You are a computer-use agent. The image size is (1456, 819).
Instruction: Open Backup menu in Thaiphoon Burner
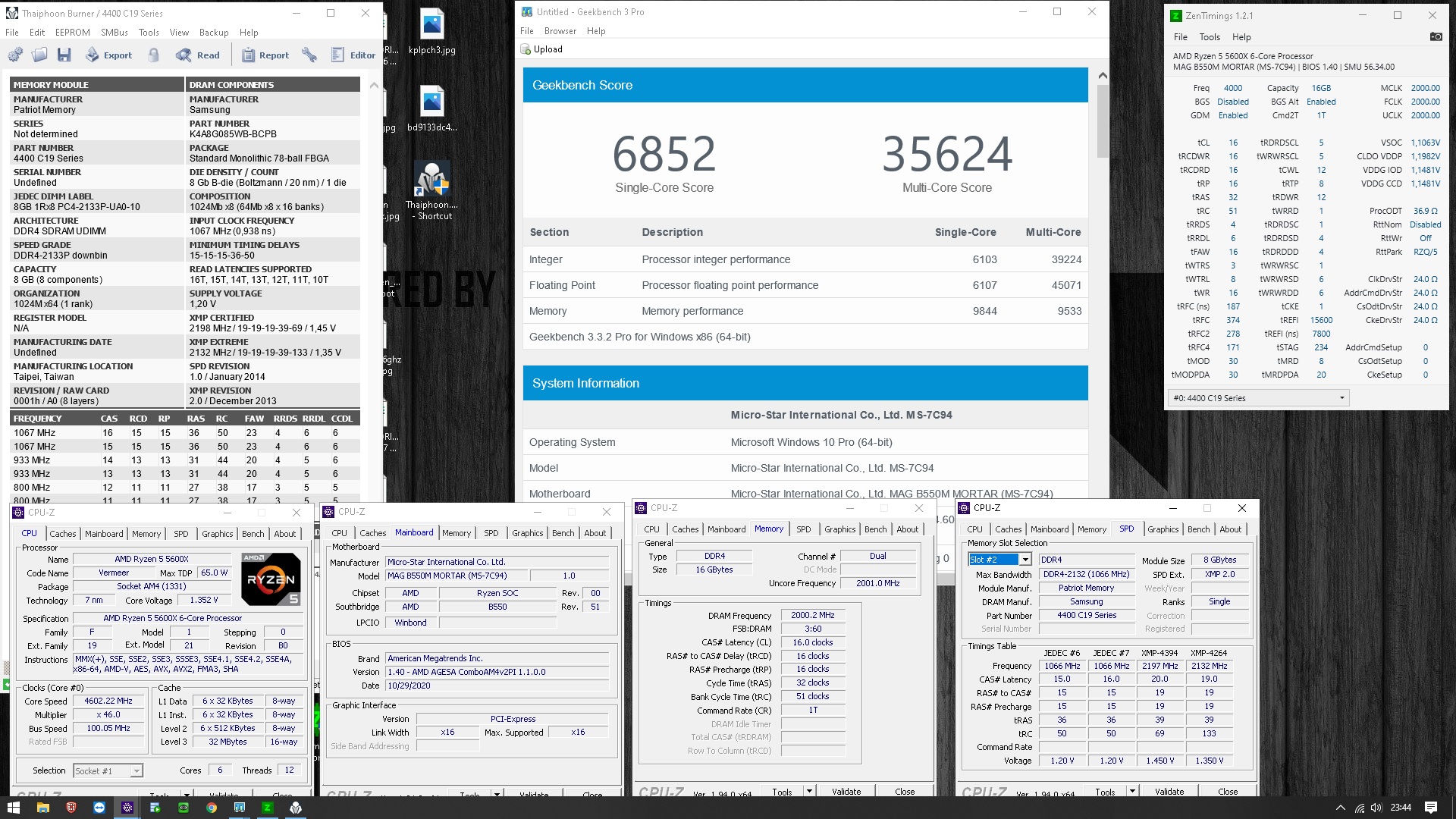214,33
